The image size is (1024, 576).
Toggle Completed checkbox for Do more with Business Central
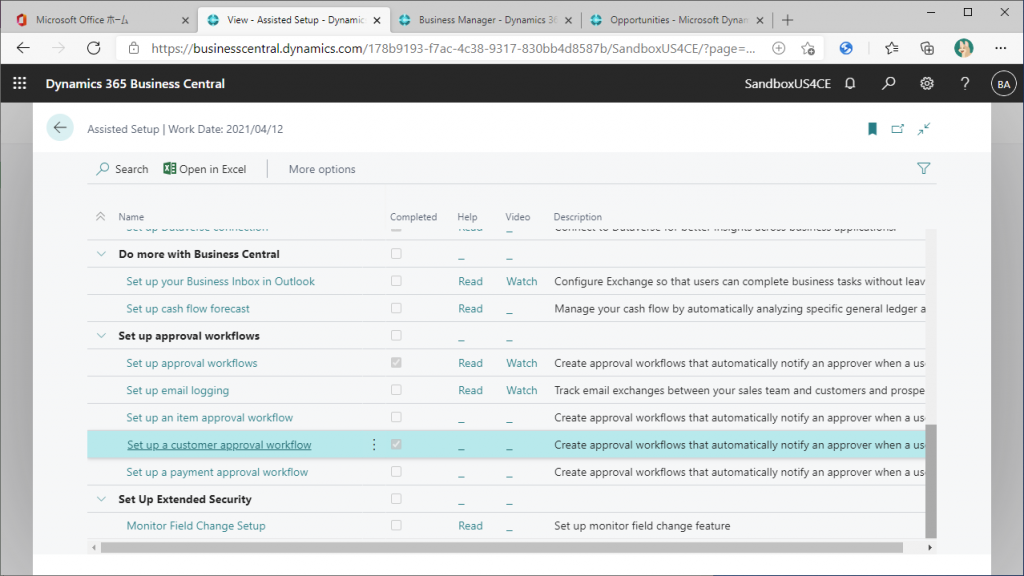[396, 253]
